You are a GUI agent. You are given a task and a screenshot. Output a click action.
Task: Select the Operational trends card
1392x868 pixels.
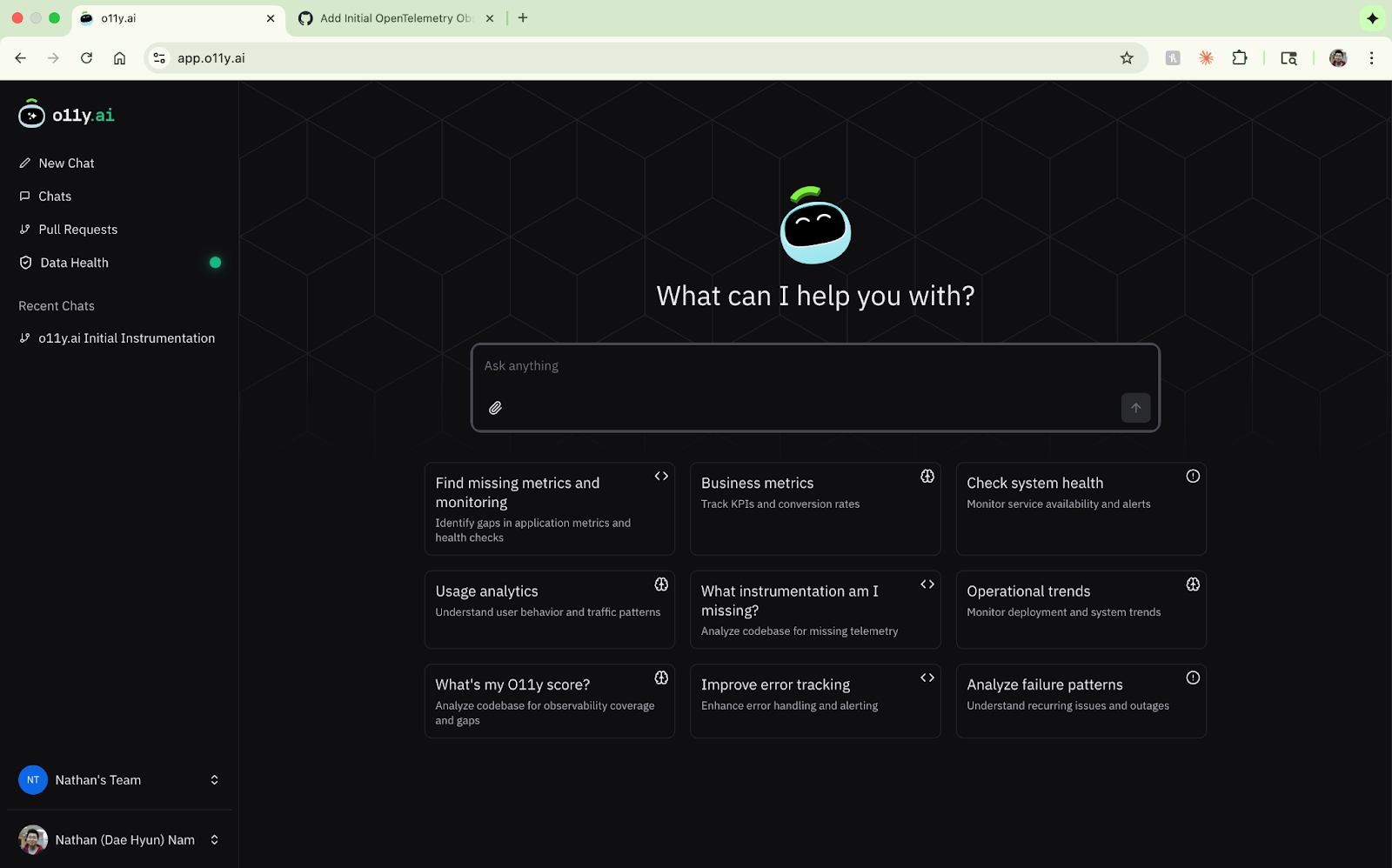click(1081, 610)
